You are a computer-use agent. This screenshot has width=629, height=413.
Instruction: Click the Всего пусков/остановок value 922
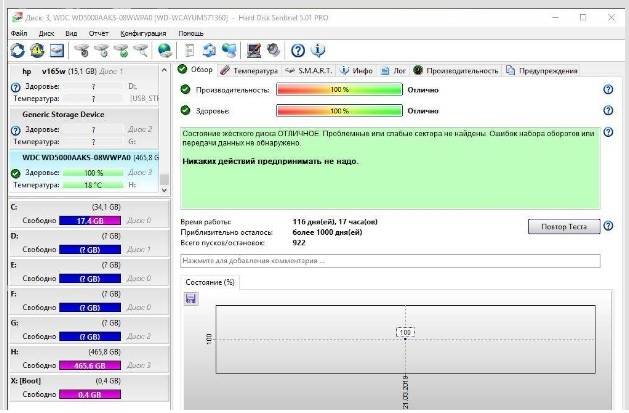299,243
